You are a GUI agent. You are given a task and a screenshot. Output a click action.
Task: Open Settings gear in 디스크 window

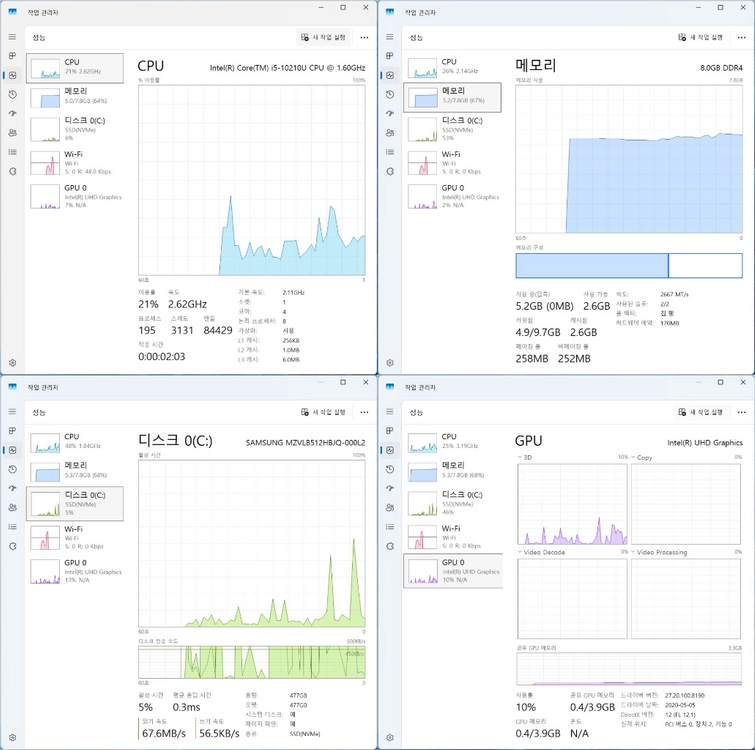(x=13, y=737)
